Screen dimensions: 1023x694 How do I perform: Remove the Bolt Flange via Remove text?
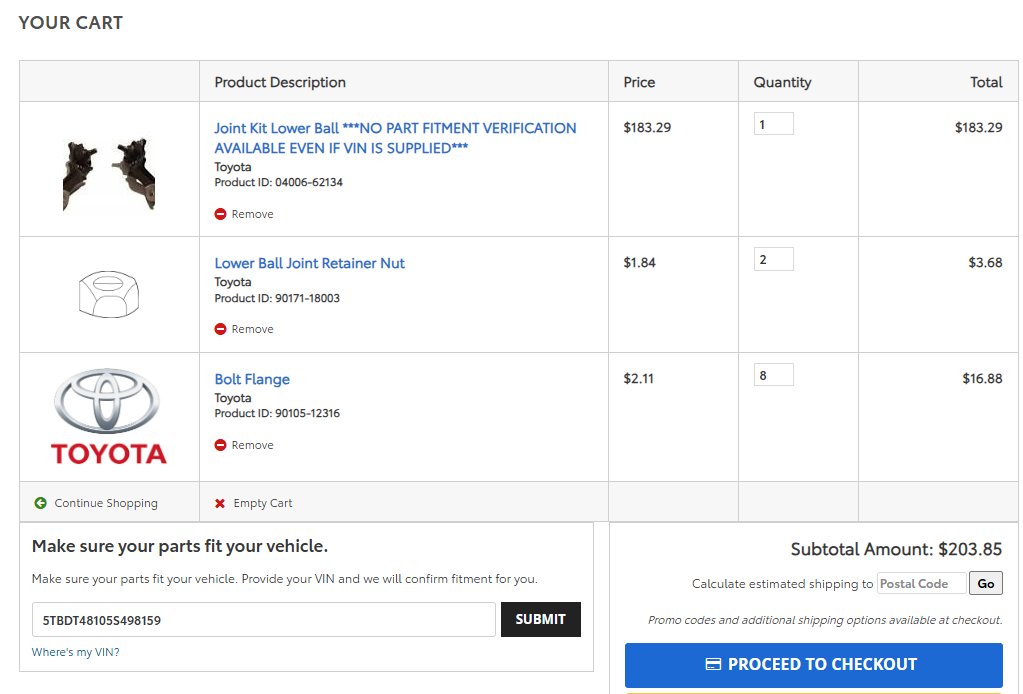click(252, 445)
